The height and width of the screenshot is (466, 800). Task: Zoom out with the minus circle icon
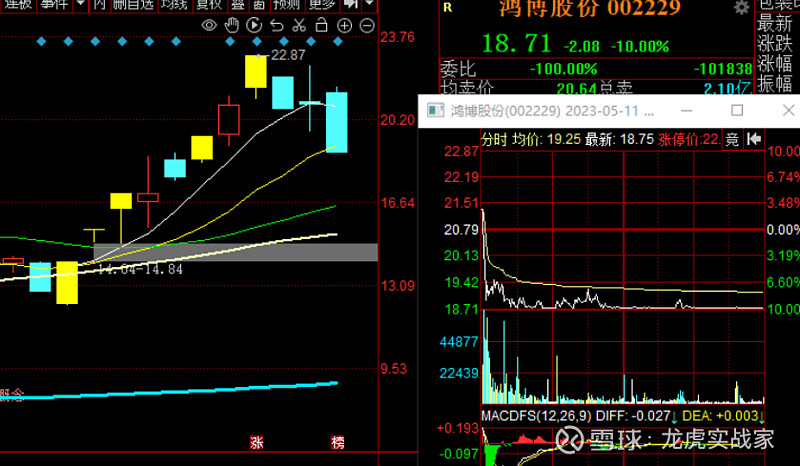(x=365, y=24)
